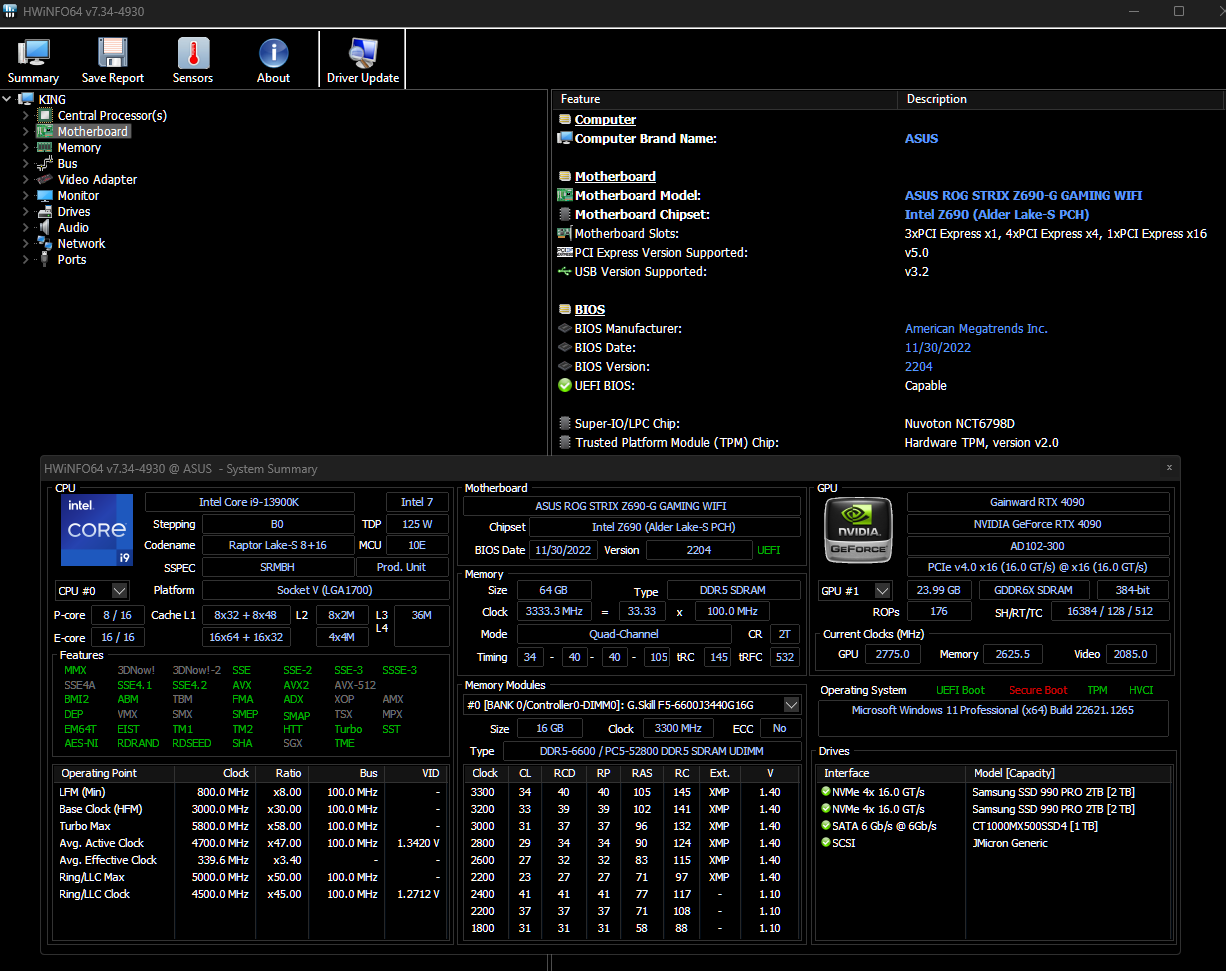Viewport: 1226px width, 971px height.
Task: Click the KING computer root icon
Action: (x=26, y=99)
